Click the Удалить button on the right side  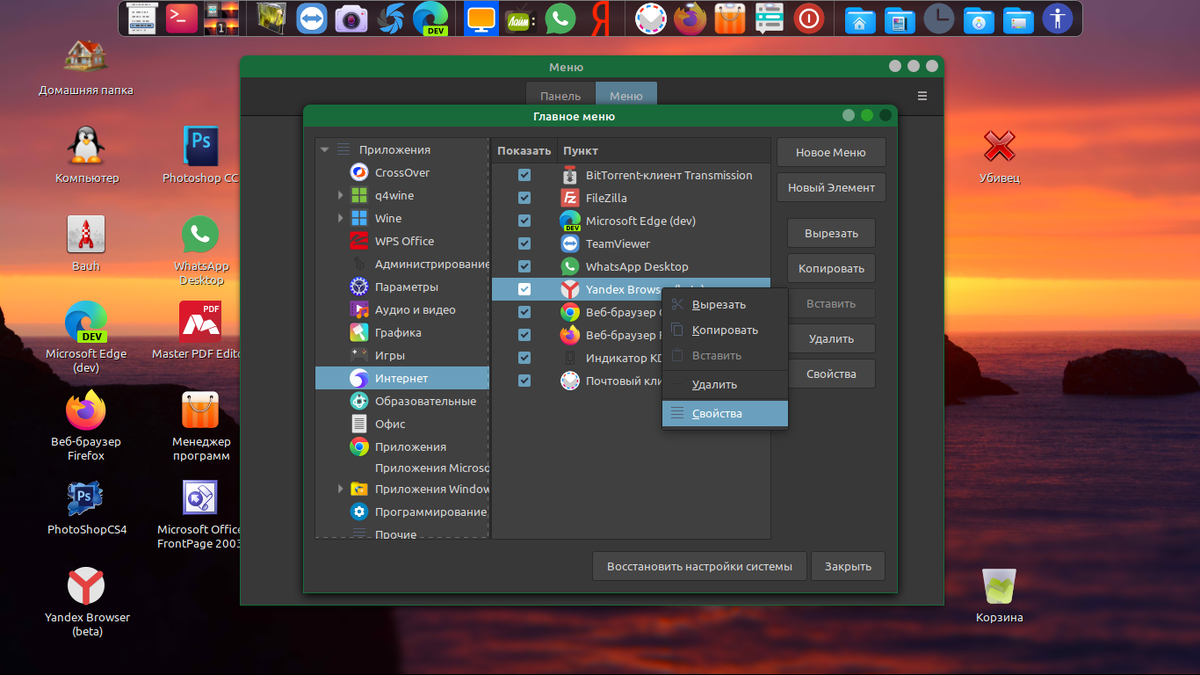pos(831,339)
